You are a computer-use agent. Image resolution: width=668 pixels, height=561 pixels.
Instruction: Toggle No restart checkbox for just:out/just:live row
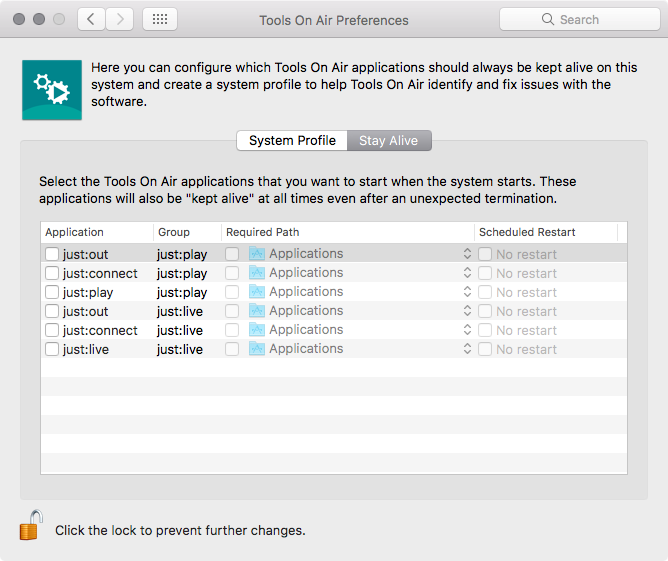pyautogui.click(x=485, y=311)
